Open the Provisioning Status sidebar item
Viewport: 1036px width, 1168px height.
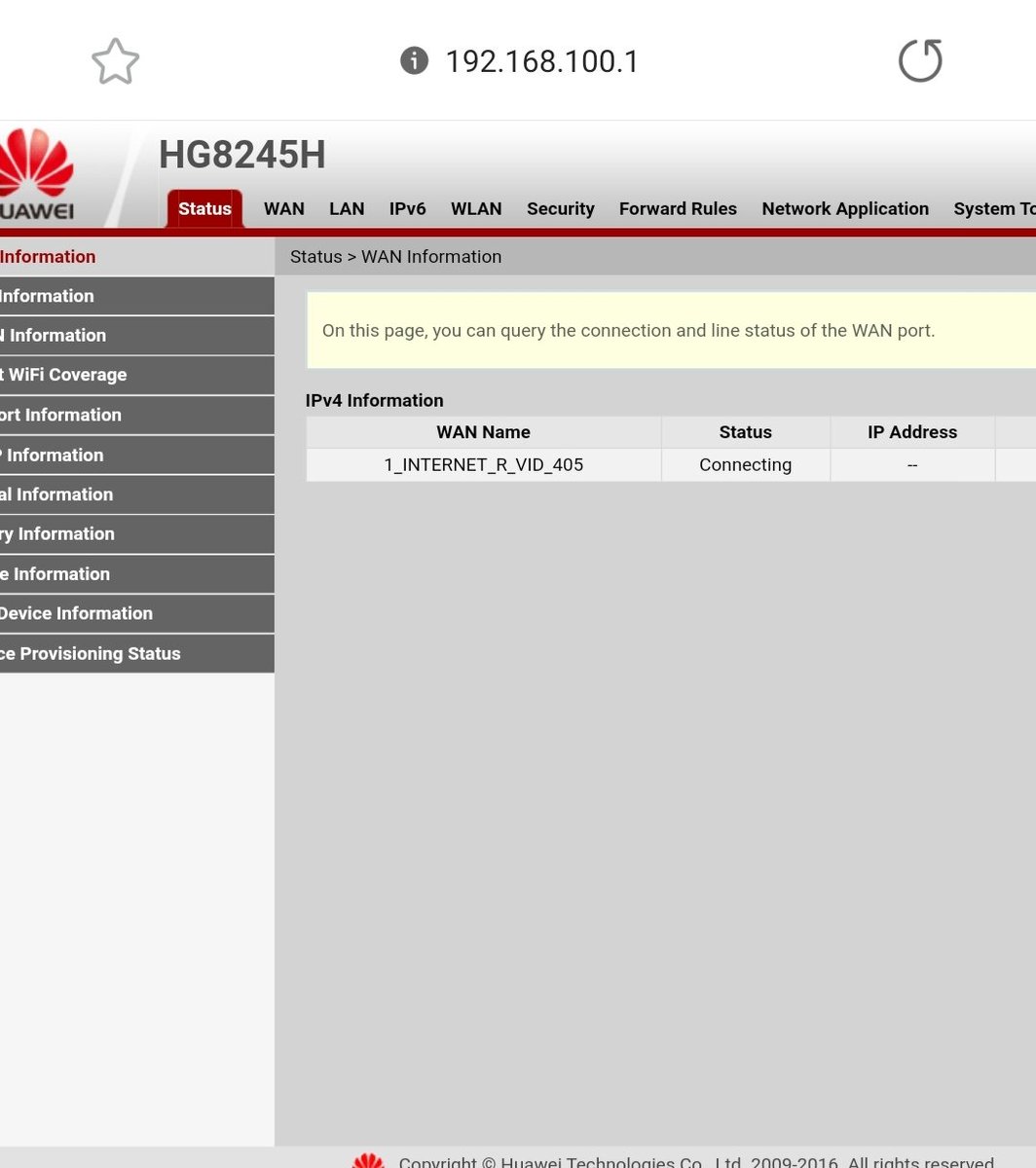point(137,653)
